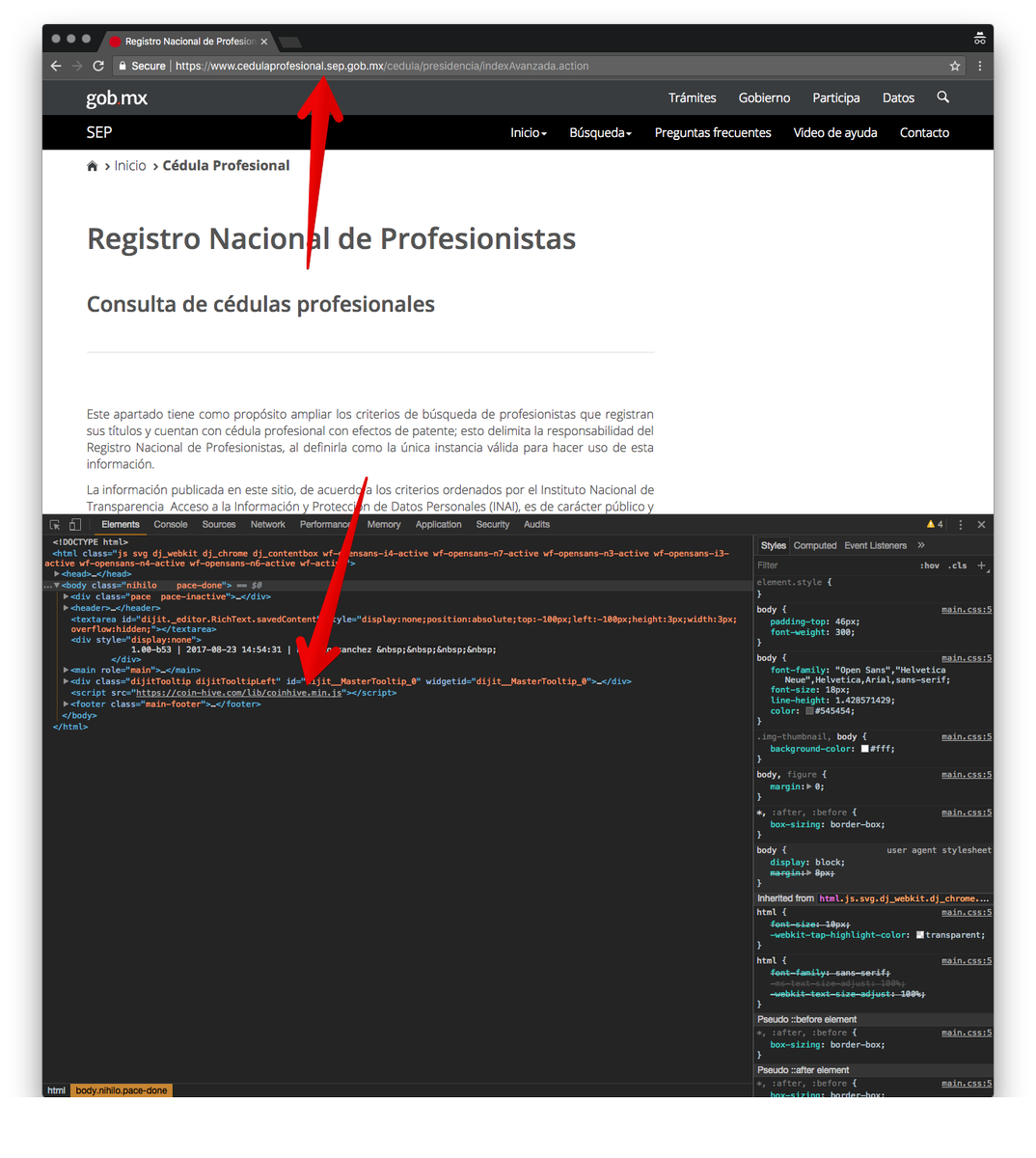Open the coinhive.min.js script URL link

(239, 693)
